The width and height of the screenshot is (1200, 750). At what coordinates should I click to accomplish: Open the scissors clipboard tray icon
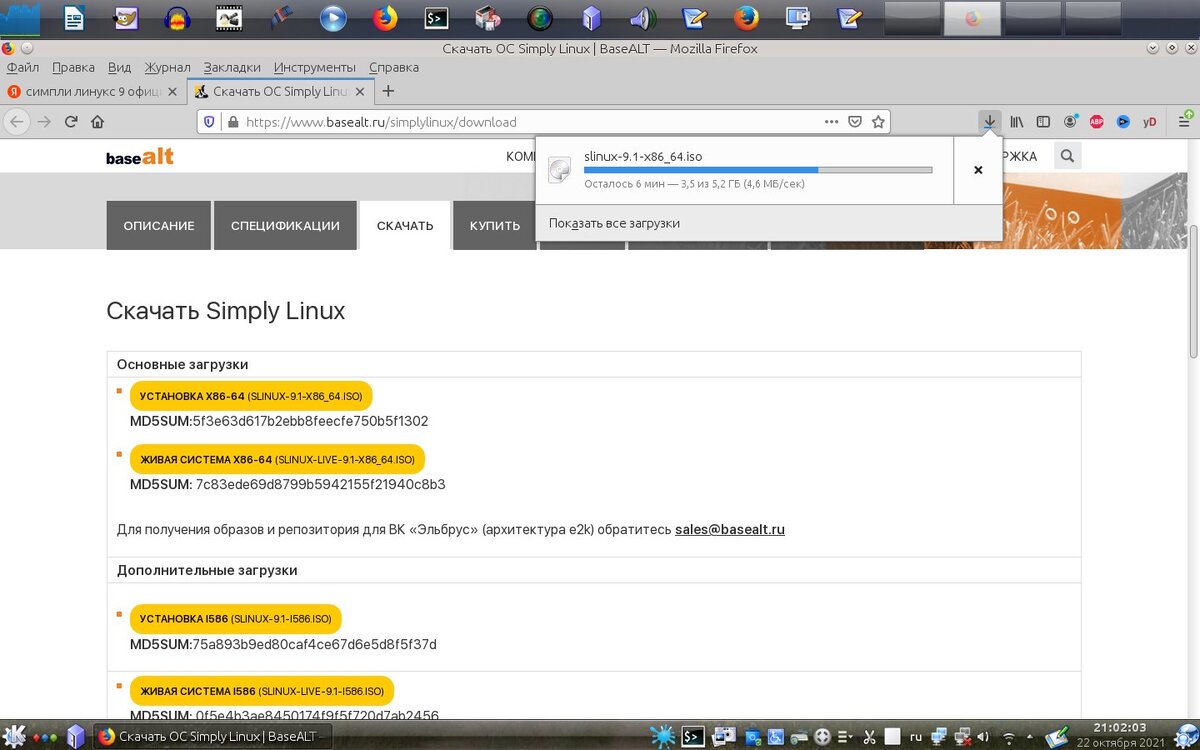(x=869, y=738)
